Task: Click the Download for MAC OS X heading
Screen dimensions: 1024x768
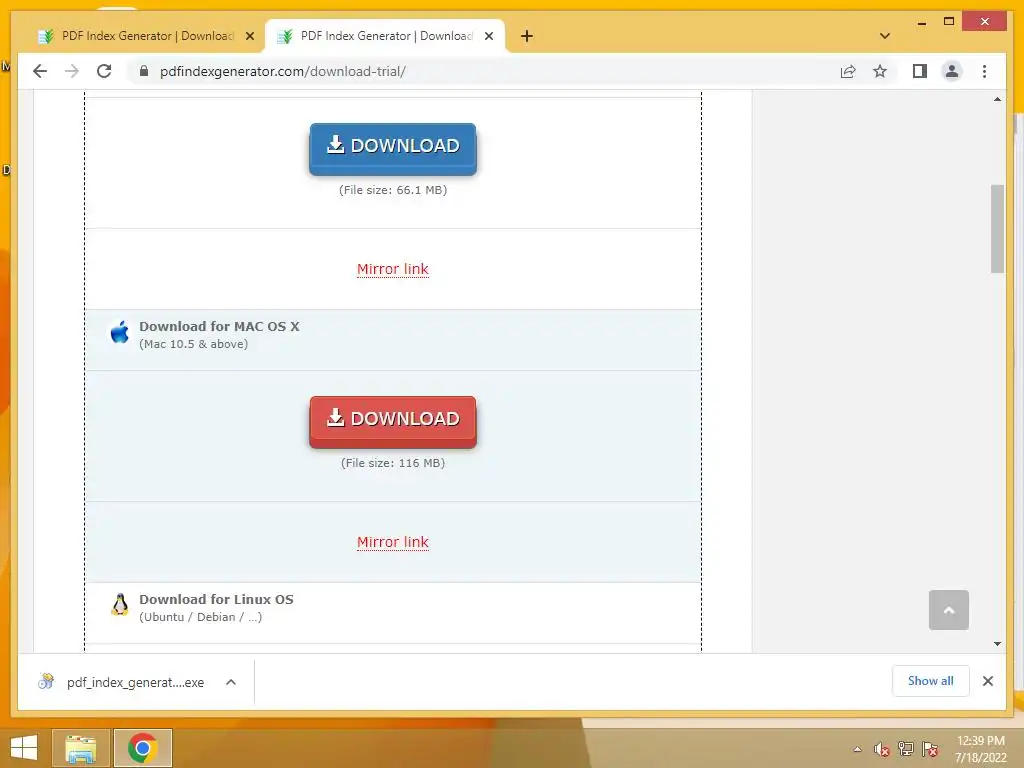Action: pyautogui.click(x=219, y=326)
